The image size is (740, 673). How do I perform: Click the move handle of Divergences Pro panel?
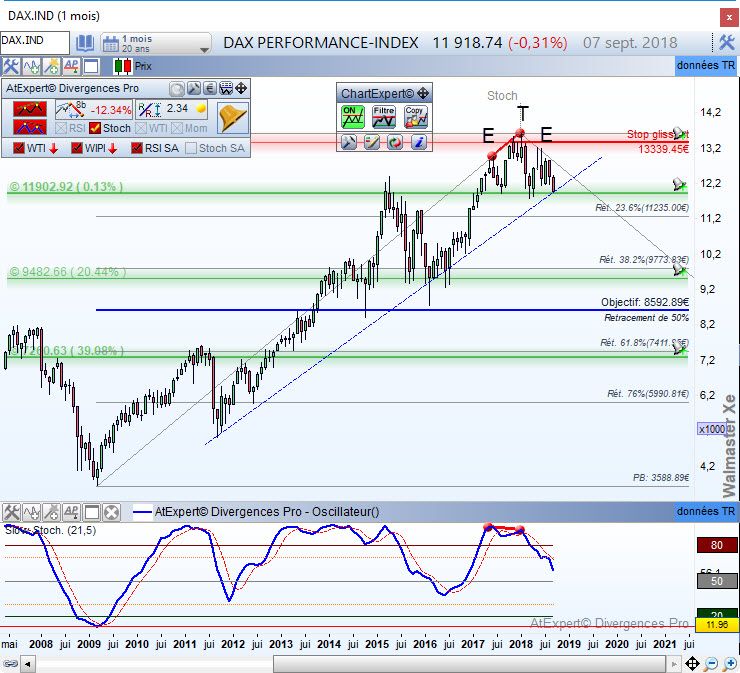pos(241,88)
